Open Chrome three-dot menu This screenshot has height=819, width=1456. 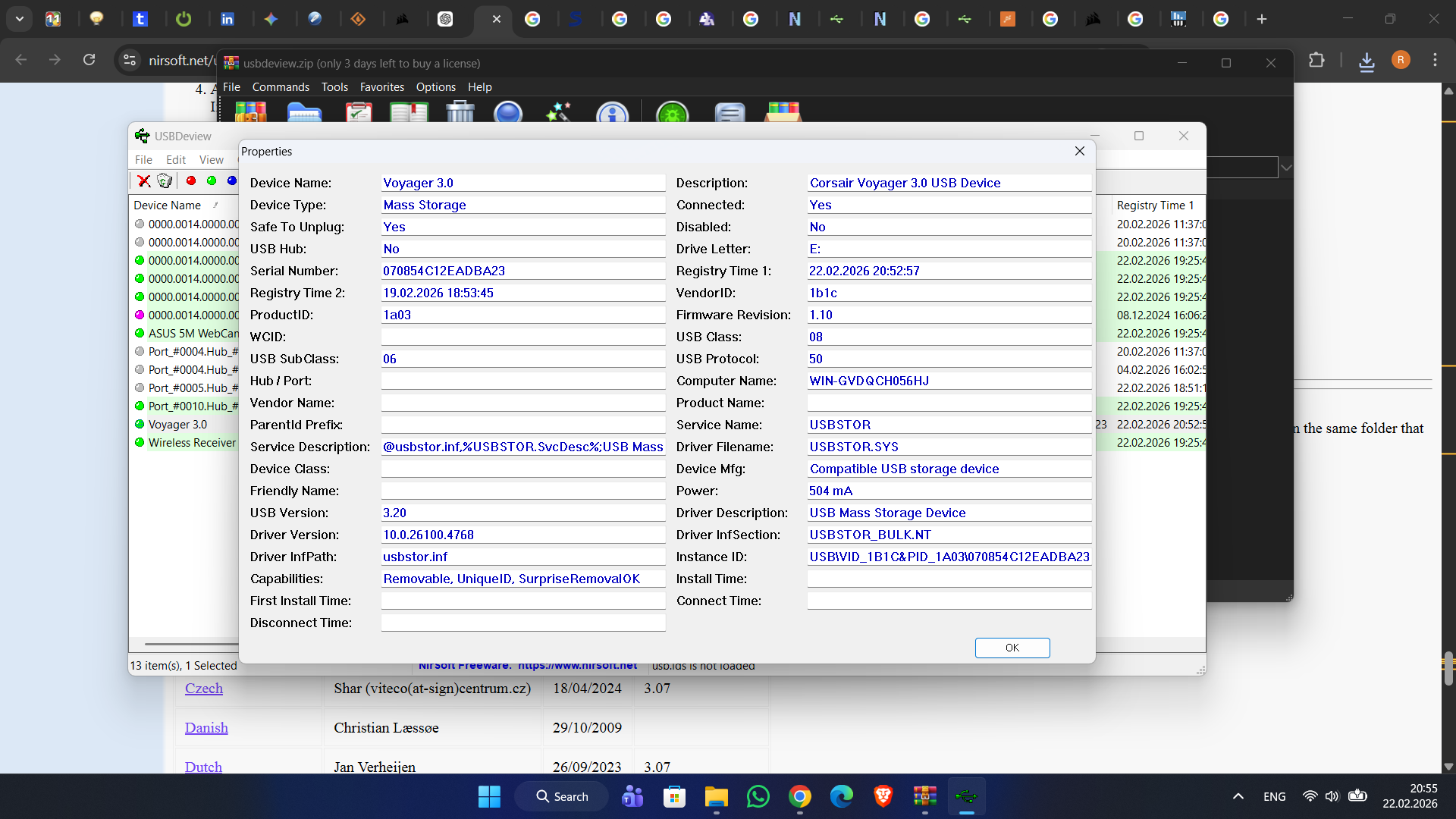point(1435,60)
